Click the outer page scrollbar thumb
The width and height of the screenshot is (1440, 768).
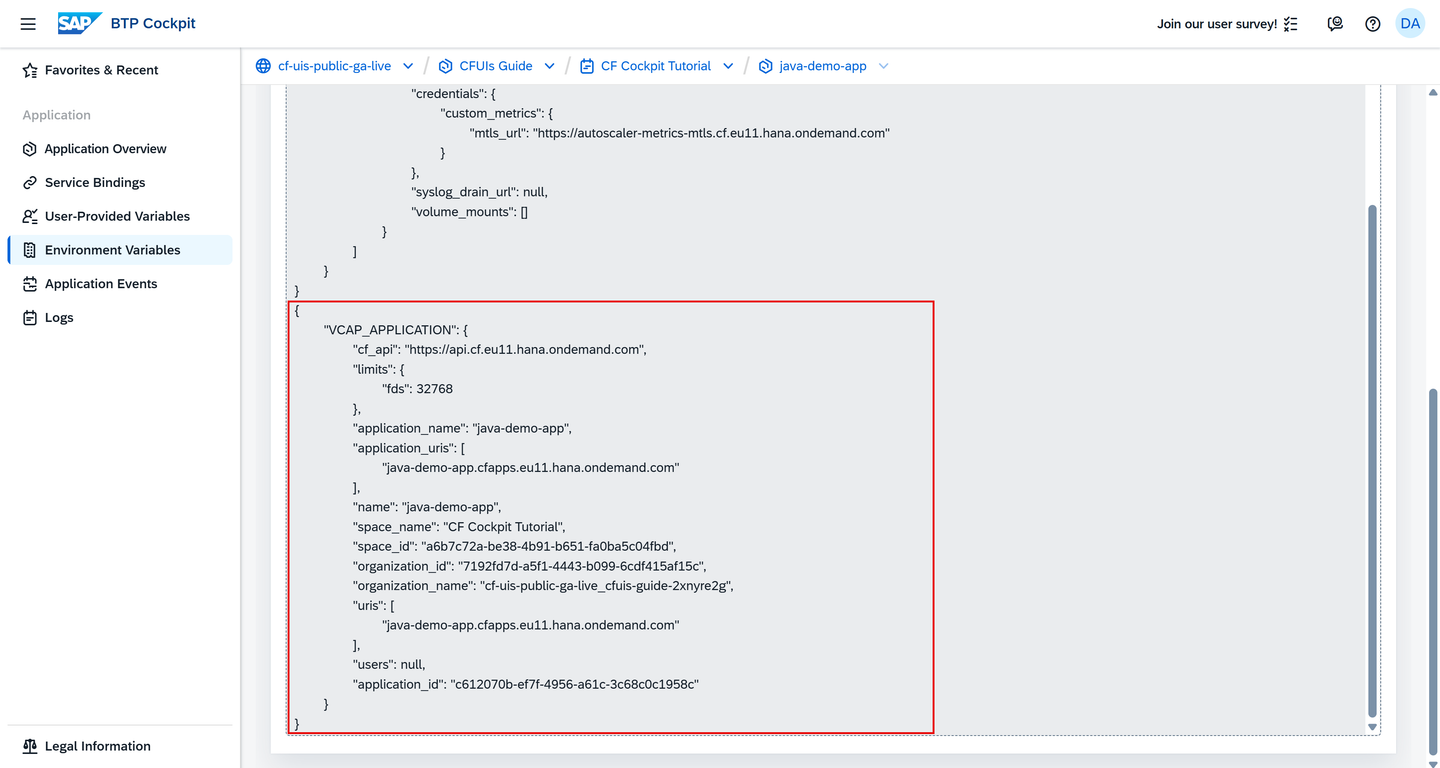tap(1433, 570)
